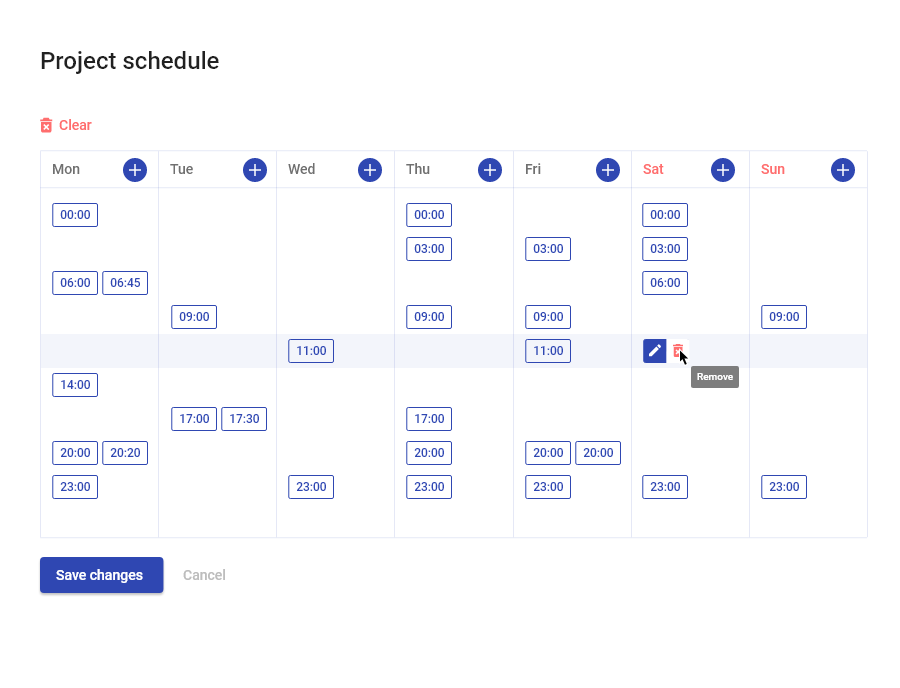The height and width of the screenshot is (688, 900).
Task: Cancel the schedule edits
Action: pyautogui.click(x=204, y=575)
